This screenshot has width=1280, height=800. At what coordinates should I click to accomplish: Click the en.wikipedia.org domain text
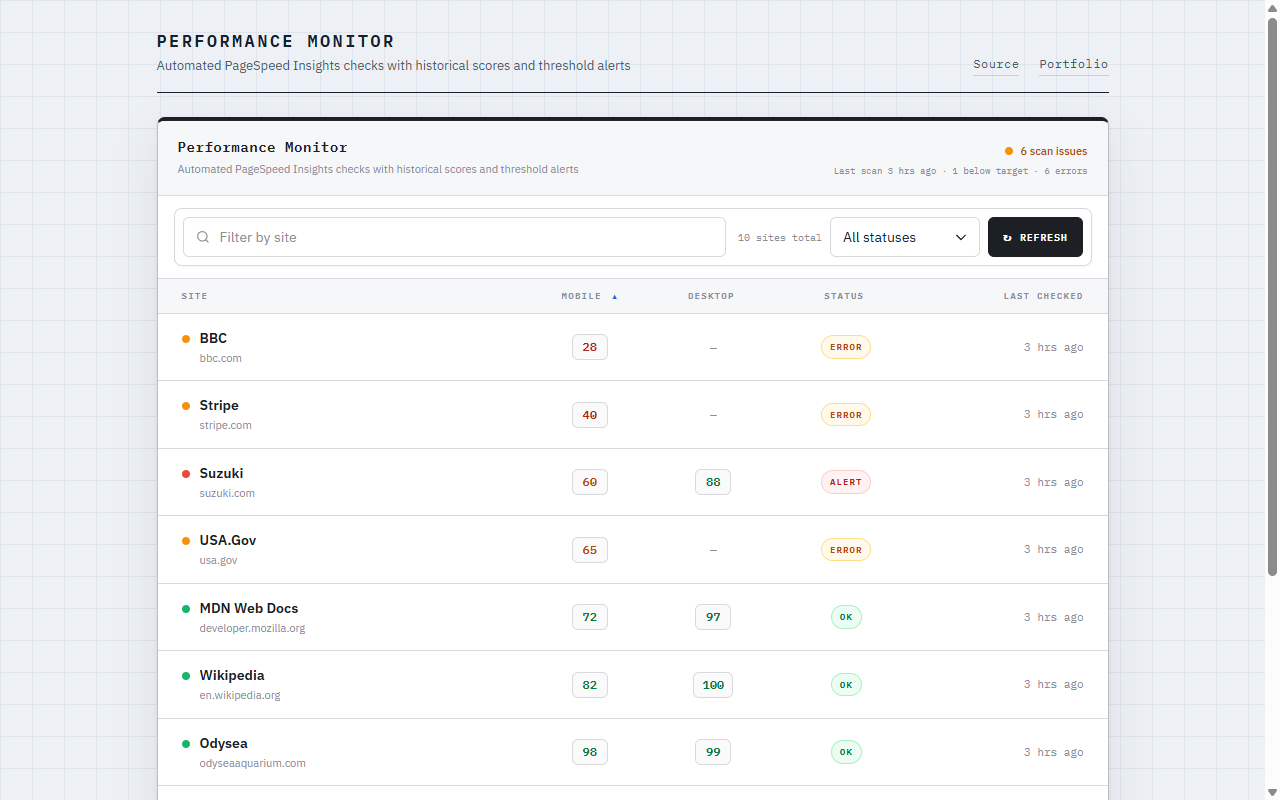click(240, 695)
